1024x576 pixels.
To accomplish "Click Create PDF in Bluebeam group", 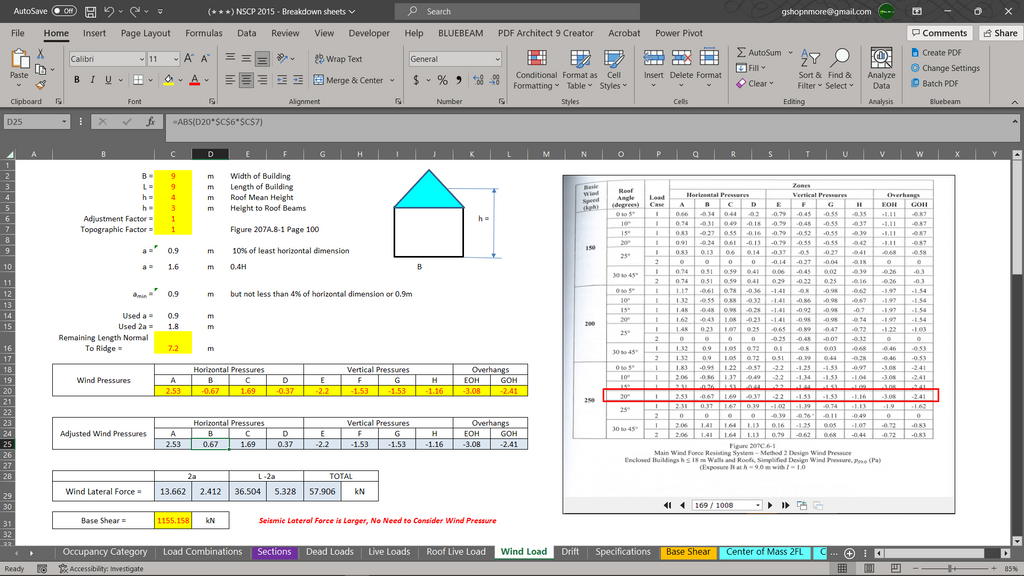I will coord(936,52).
